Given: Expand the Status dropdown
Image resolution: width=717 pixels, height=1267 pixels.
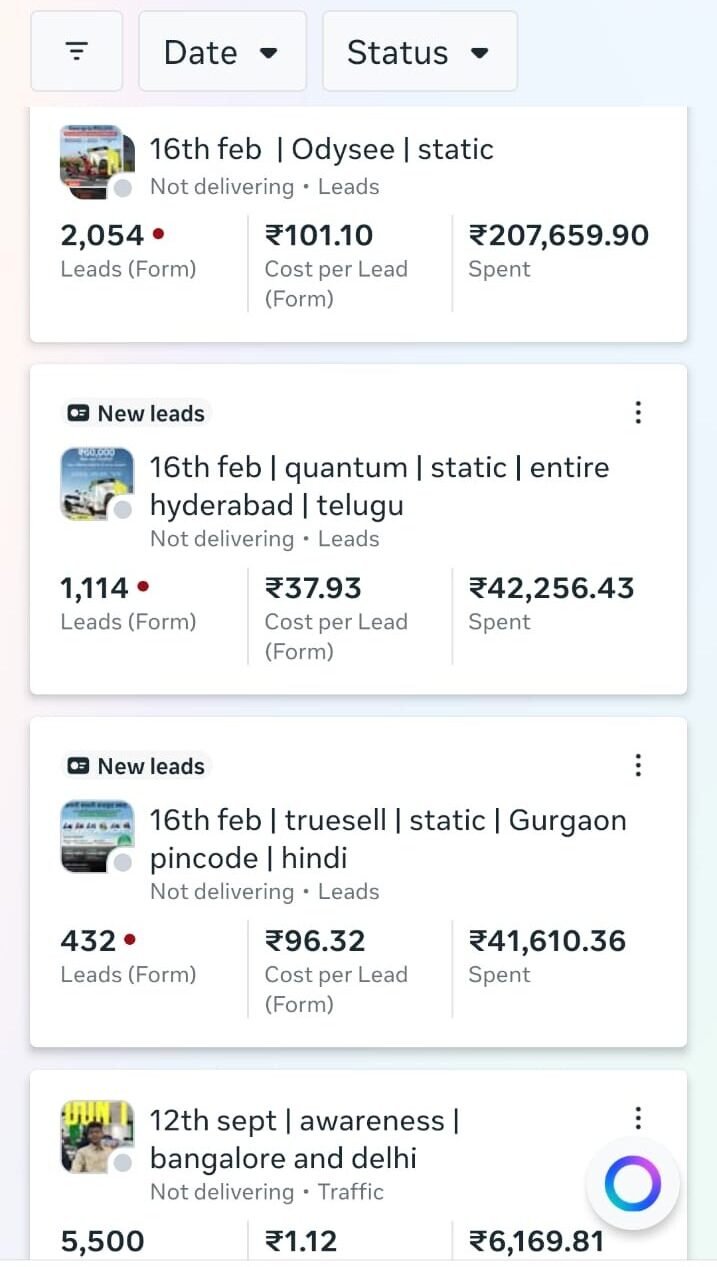Looking at the screenshot, I should tap(419, 51).
